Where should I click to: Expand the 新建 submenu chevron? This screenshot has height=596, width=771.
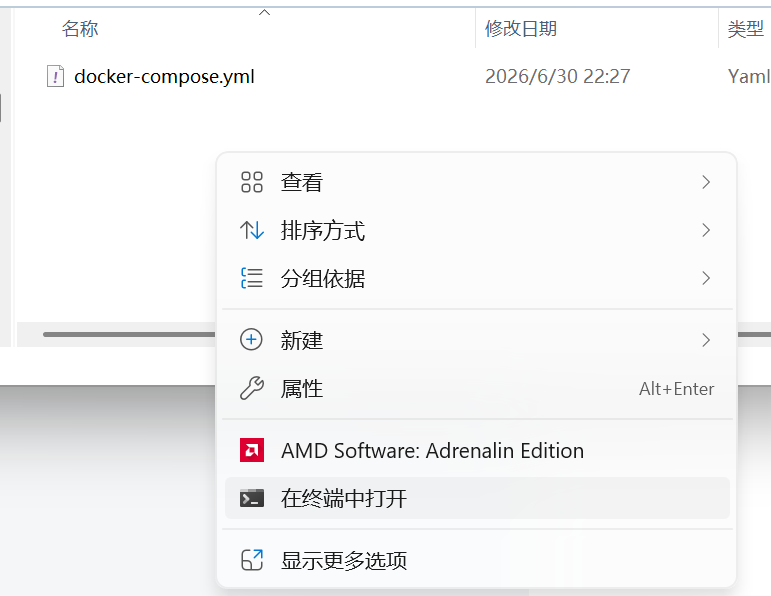pyautogui.click(x=706, y=340)
